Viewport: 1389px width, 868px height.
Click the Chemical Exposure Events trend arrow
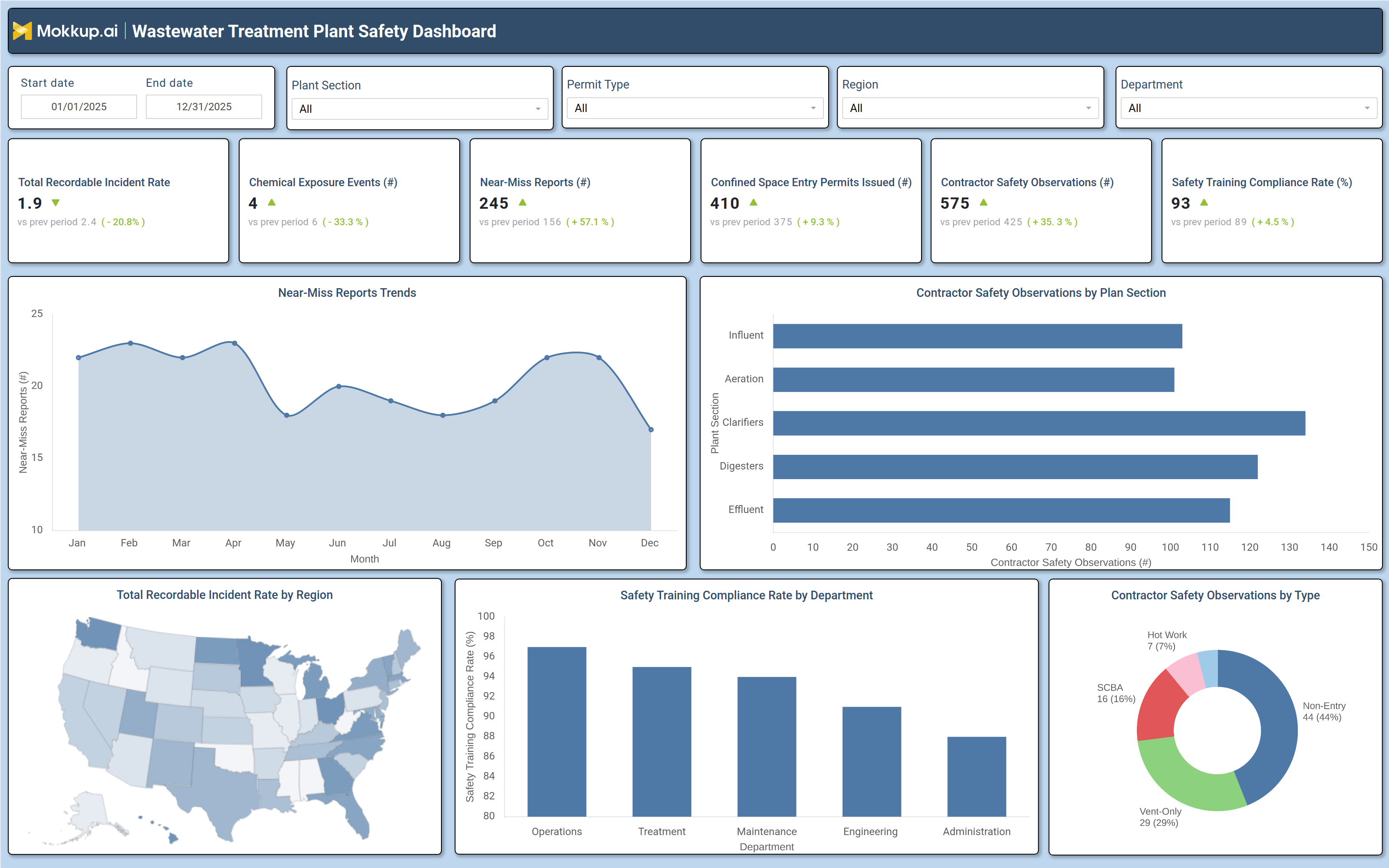(272, 203)
